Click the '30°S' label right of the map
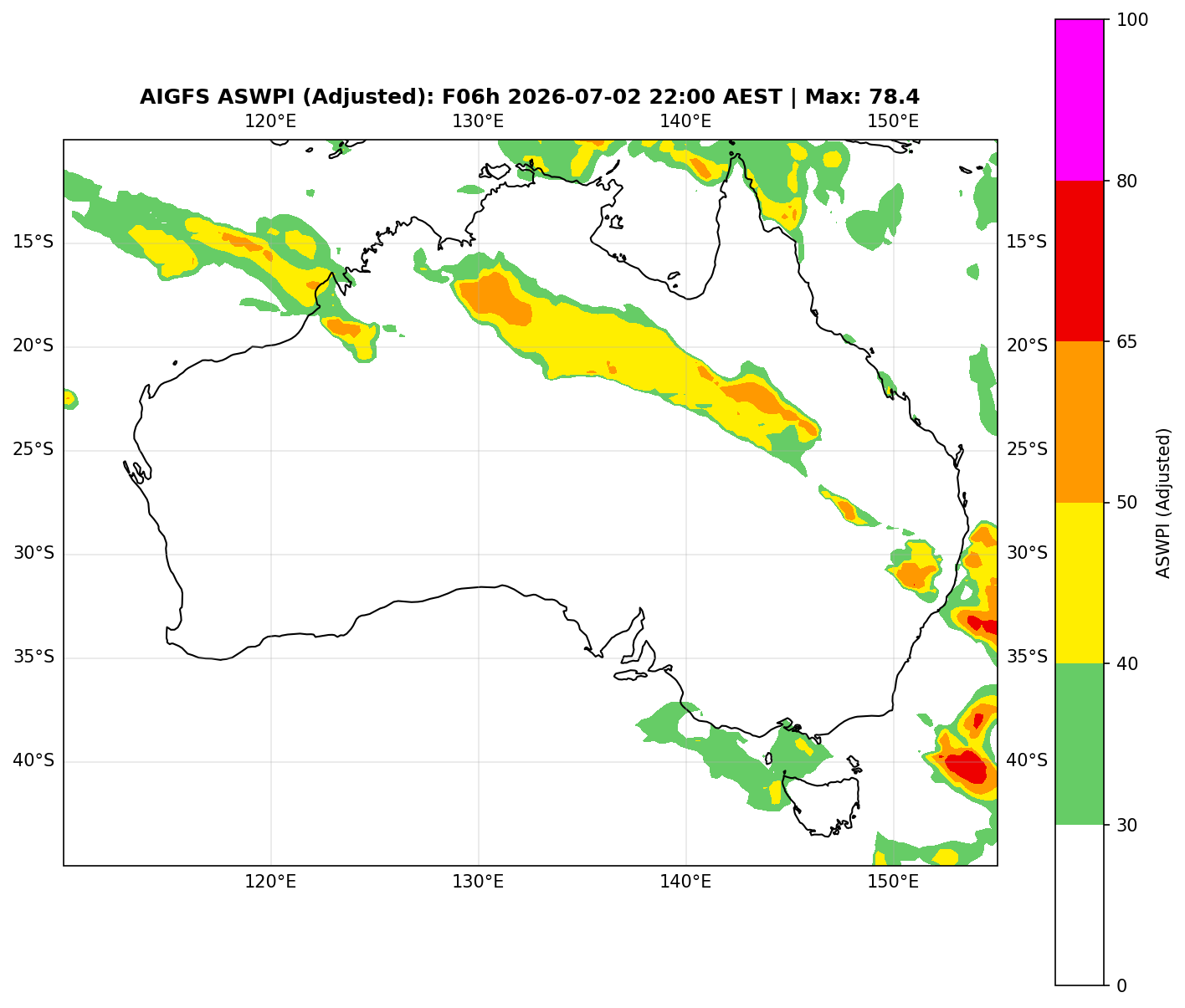The image size is (1185, 1008). 1027,554
